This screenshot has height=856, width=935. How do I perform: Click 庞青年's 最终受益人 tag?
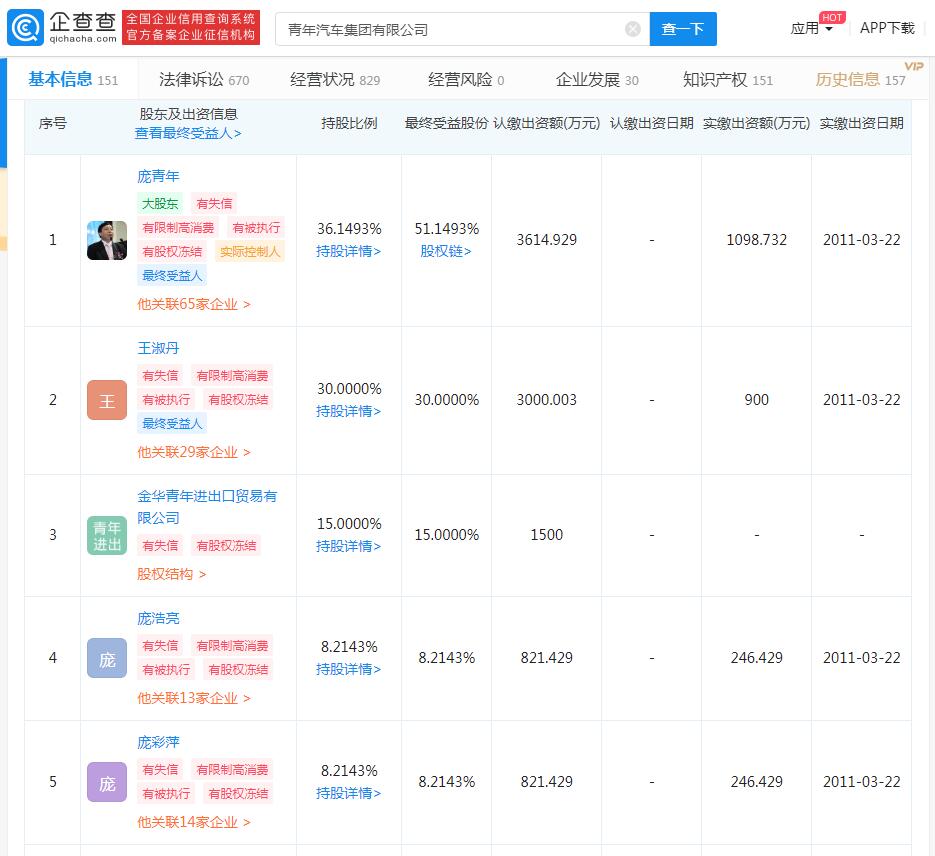click(172, 275)
